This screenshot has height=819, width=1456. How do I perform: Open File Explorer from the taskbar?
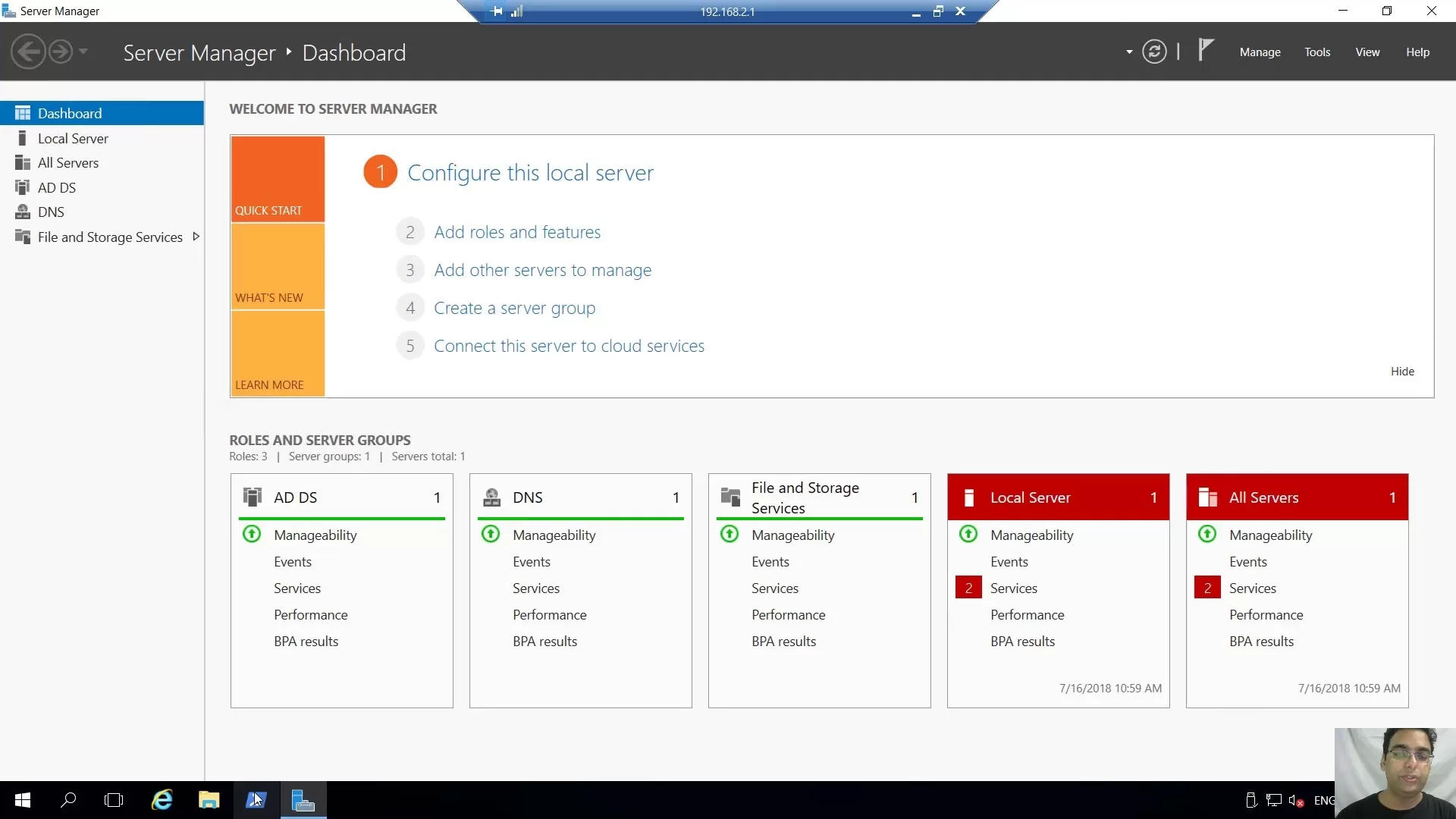(x=209, y=800)
